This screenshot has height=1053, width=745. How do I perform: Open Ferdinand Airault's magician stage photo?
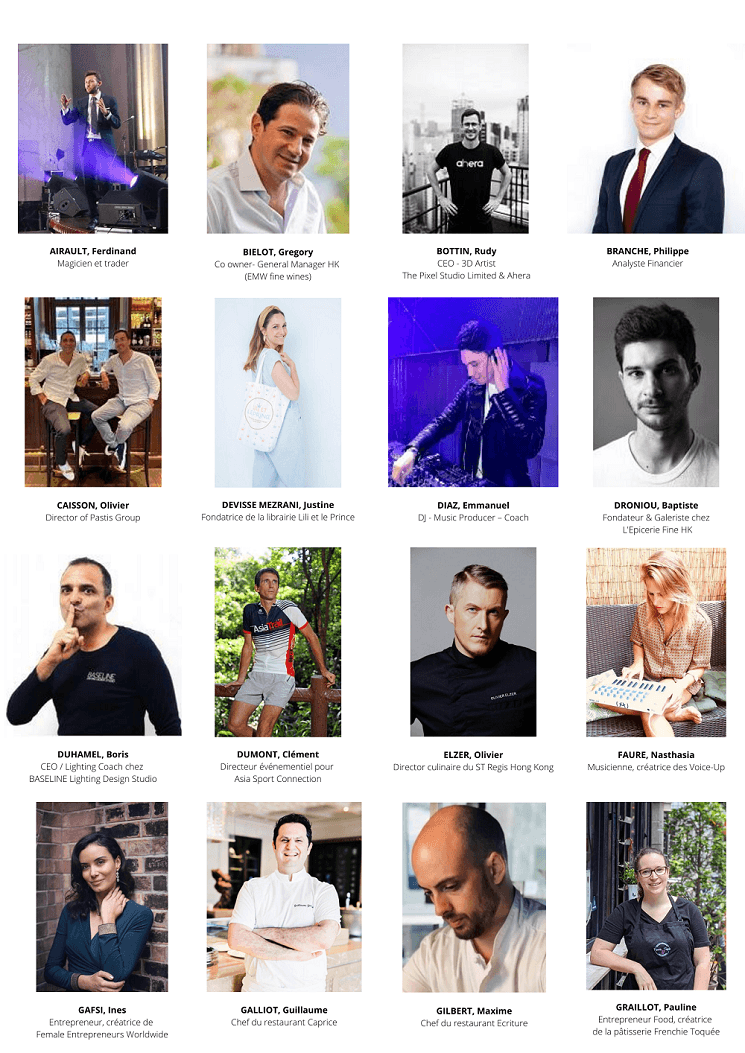click(x=93, y=138)
